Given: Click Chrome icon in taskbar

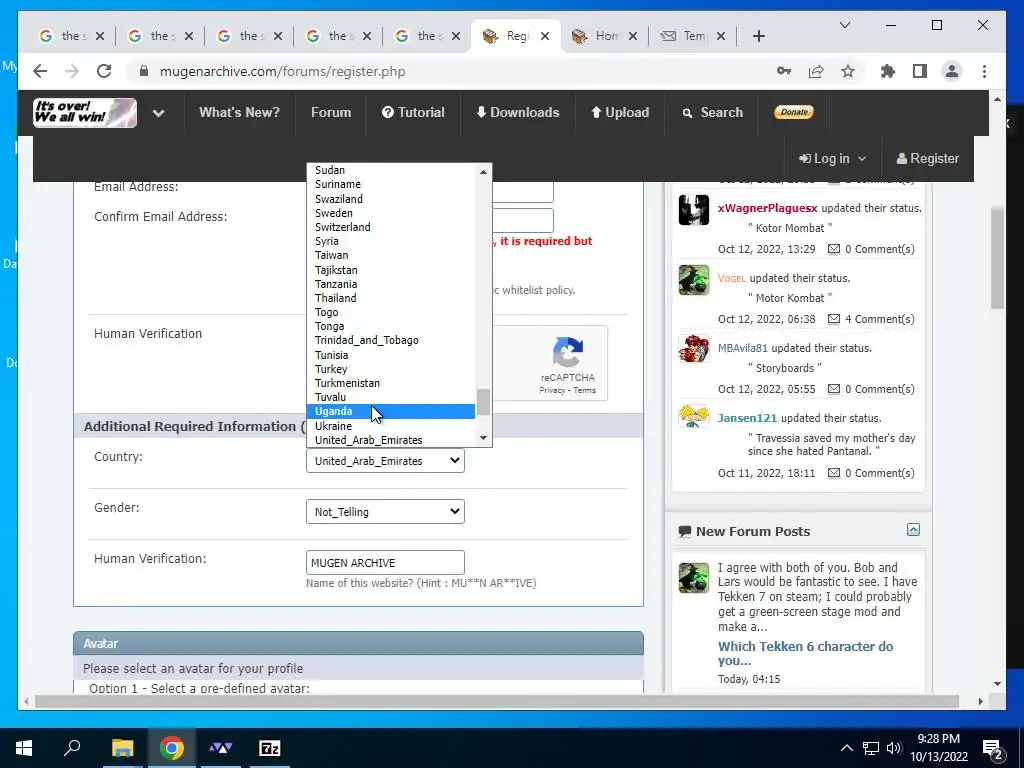Looking at the screenshot, I should (172, 748).
